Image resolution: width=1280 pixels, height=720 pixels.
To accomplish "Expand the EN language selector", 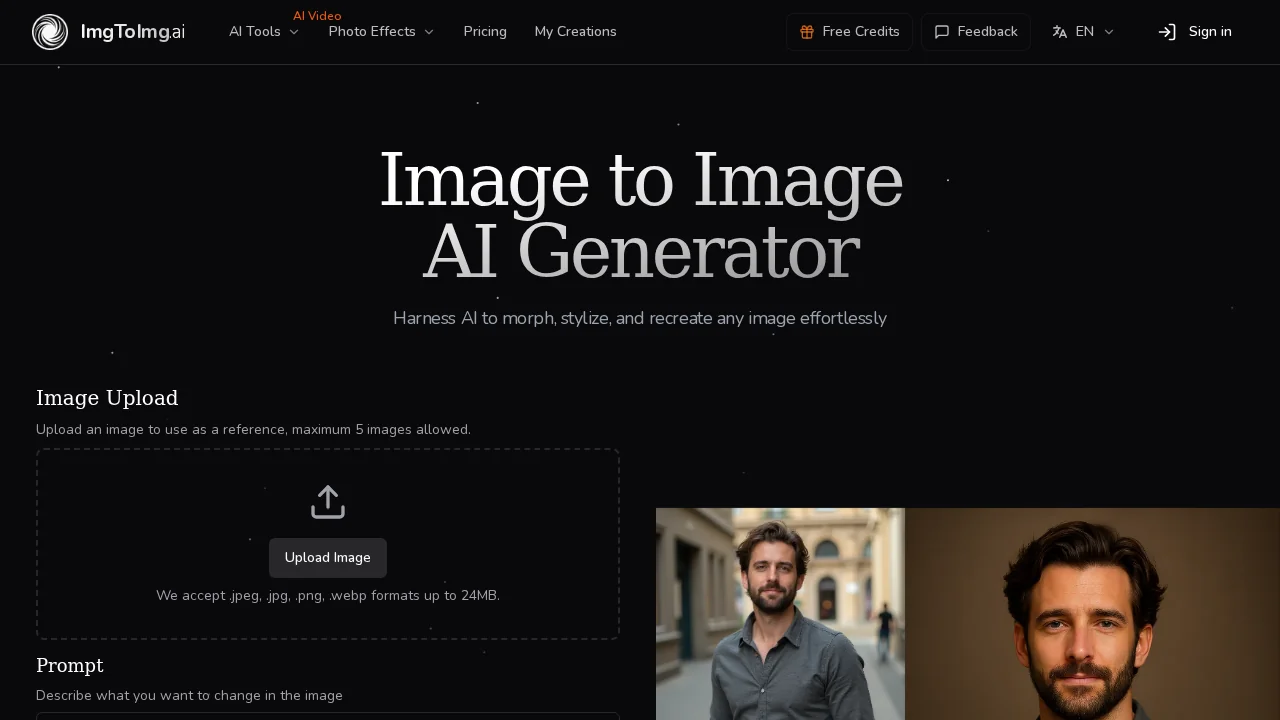I will click(1083, 31).
